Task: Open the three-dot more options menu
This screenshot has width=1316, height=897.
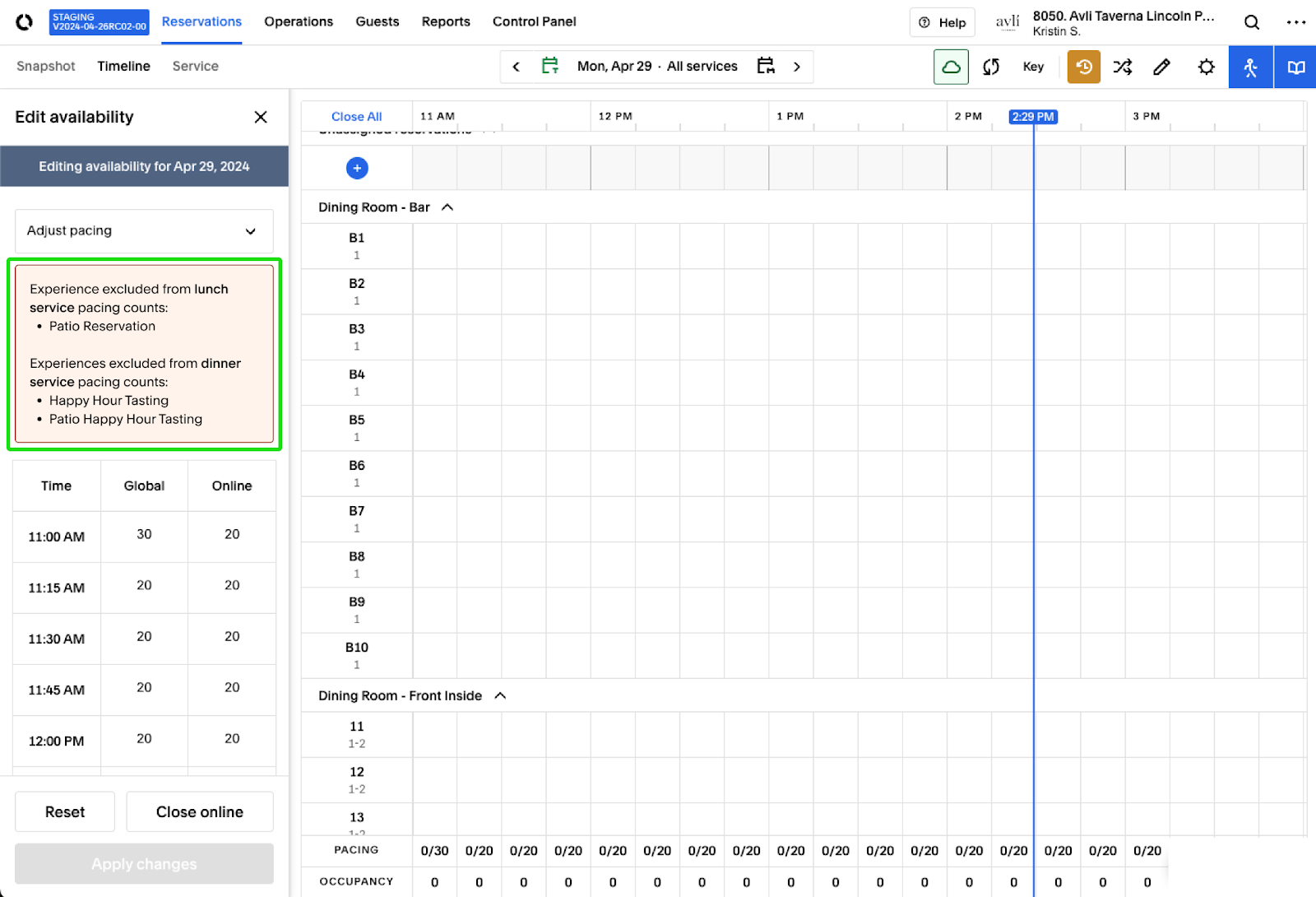Action: 1296,22
